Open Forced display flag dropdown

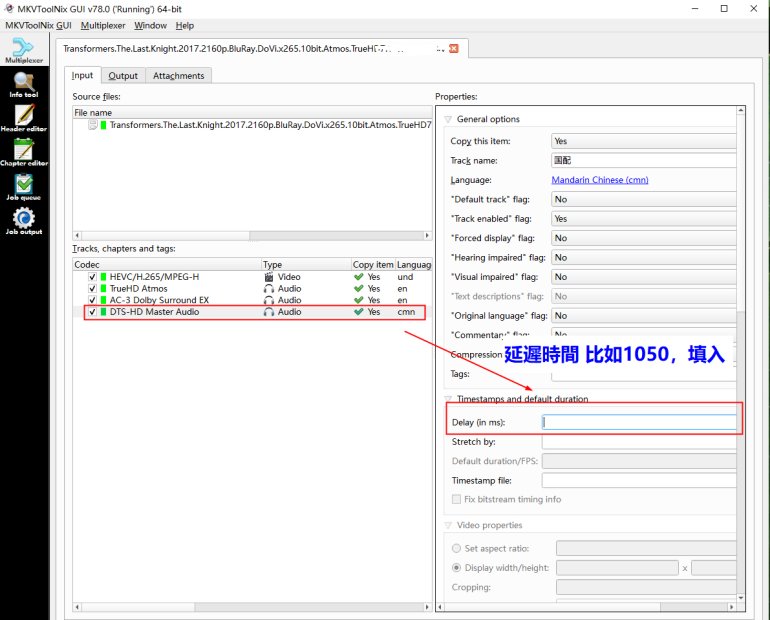pyautogui.click(x=643, y=238)
